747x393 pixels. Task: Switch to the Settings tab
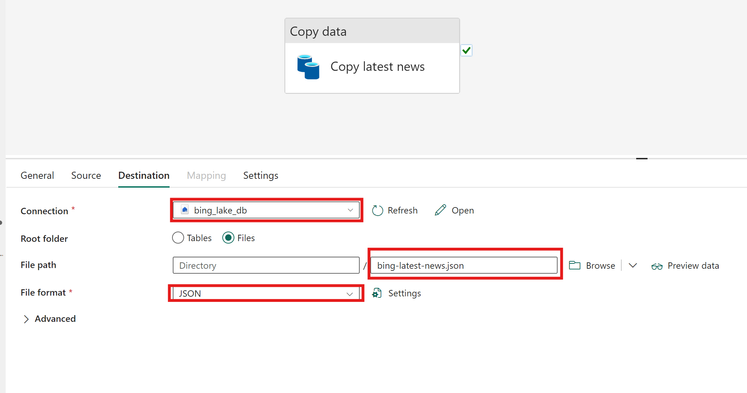click(x=261, y=175)
